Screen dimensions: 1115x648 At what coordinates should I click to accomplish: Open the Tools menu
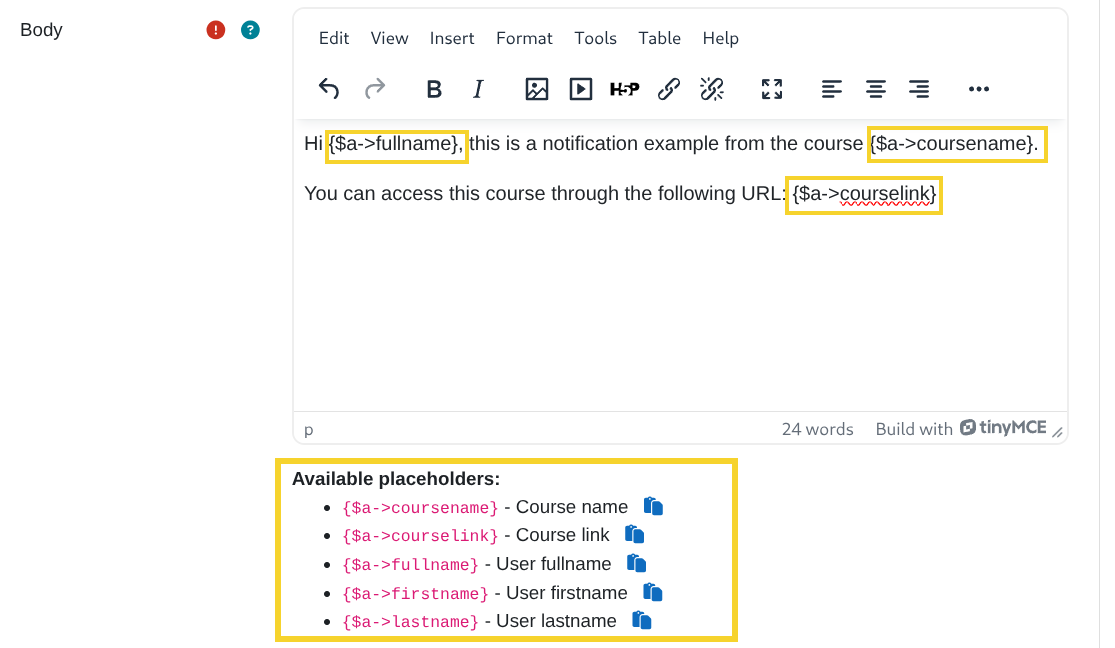(x=596, y=38)
